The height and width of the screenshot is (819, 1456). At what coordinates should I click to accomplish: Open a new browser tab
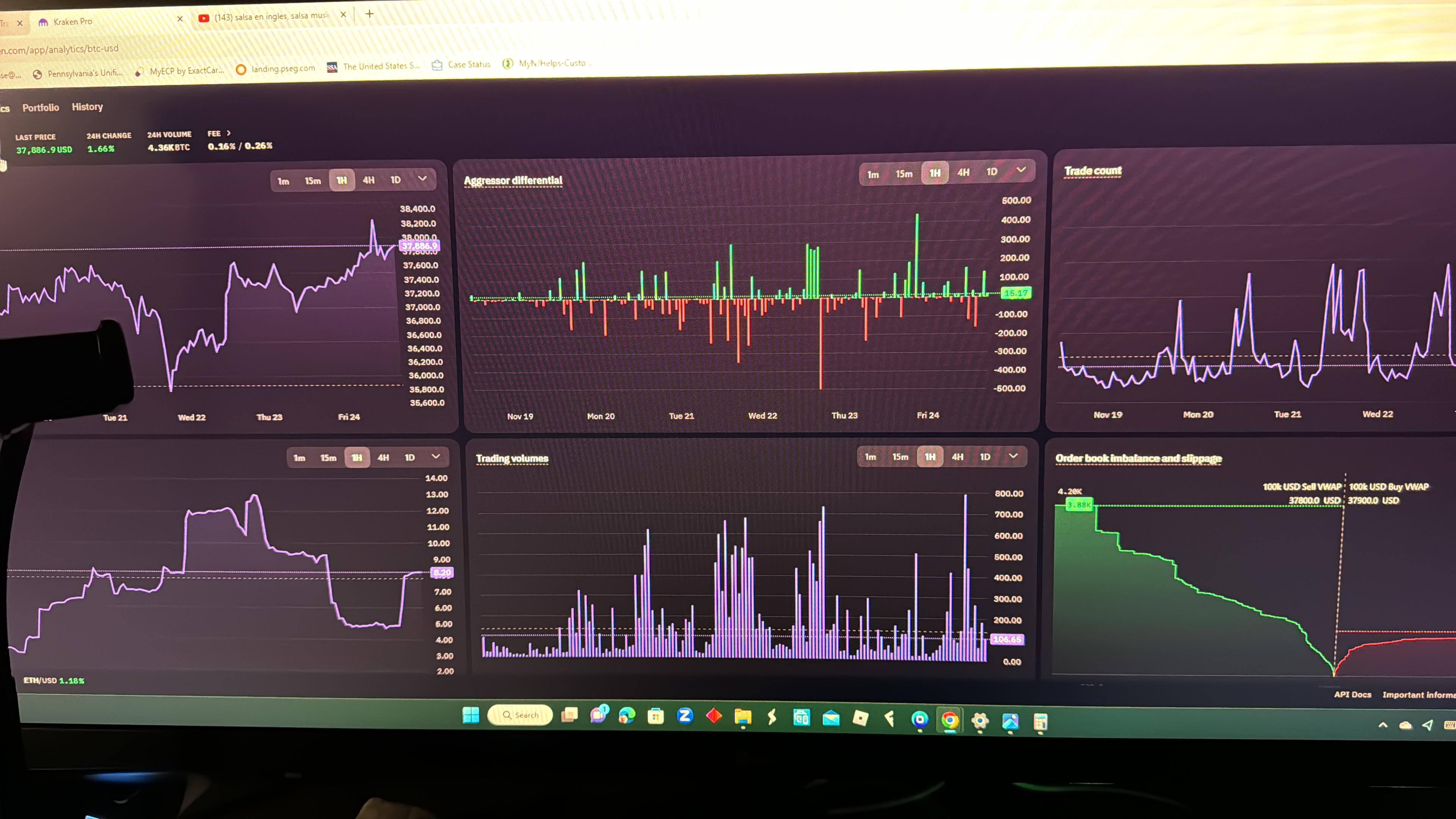[x=370, y=14]
